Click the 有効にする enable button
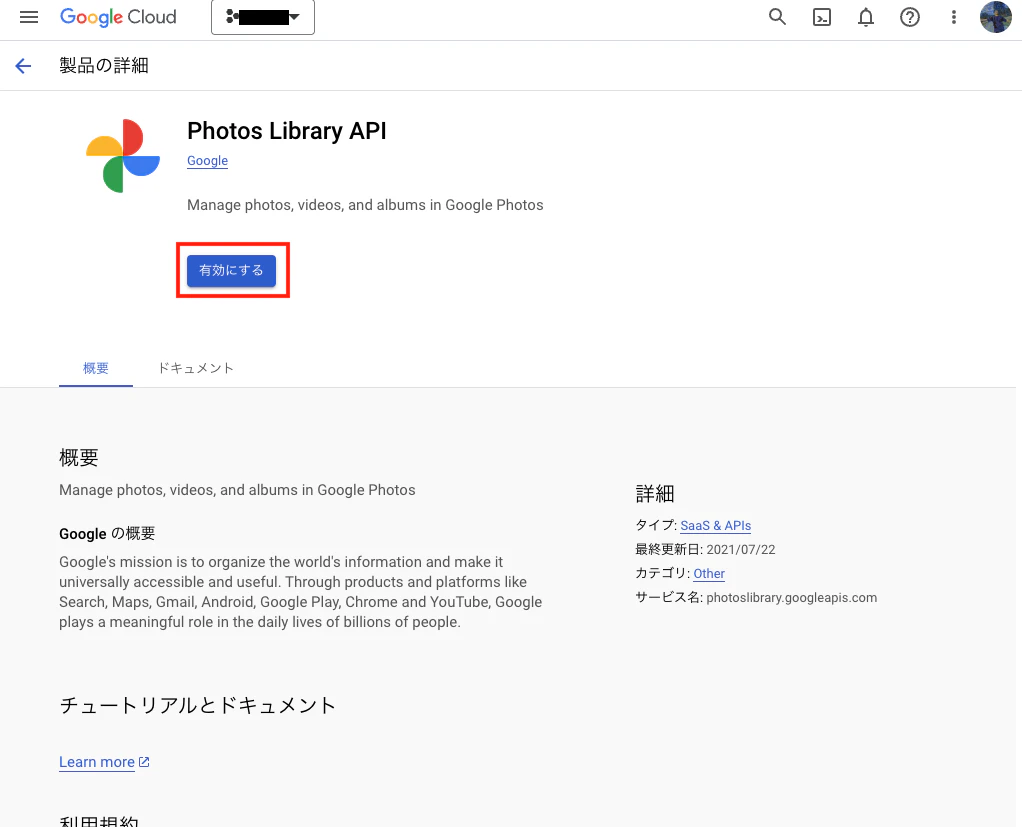This screenshot has height=827, width=1022. click(231, 270)
